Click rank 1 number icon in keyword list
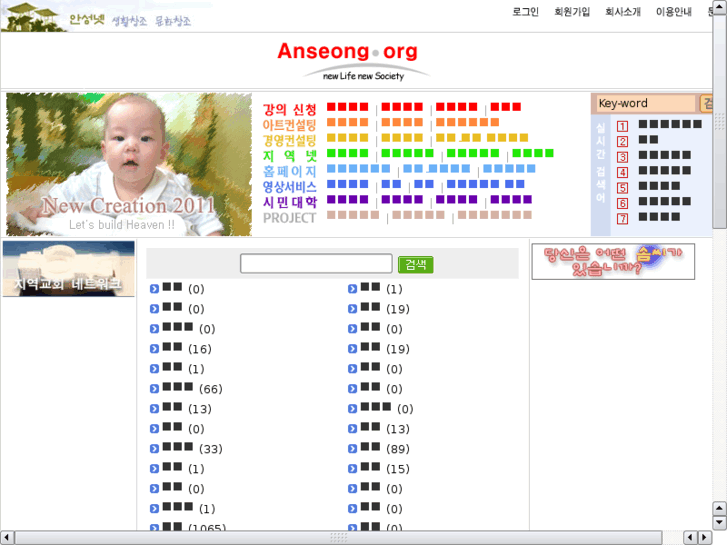Viewport: 727px width, 545px height. pos(622,126)
